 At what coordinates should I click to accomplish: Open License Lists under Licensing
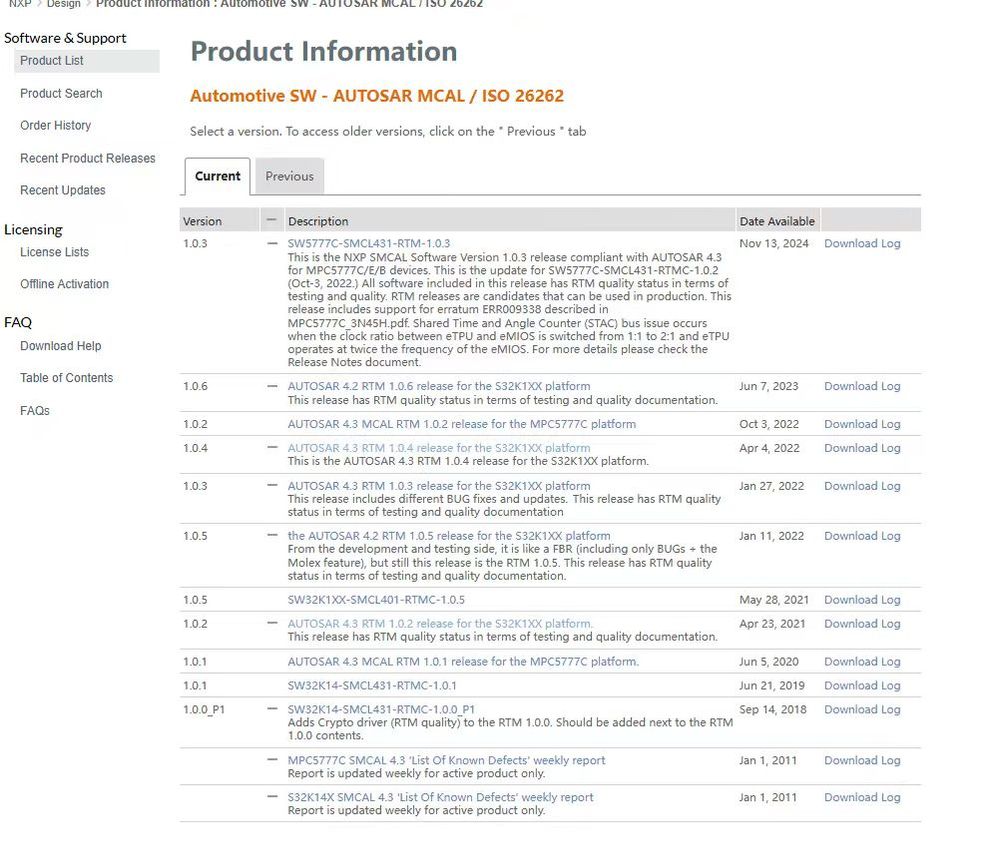tap(54, 252)
